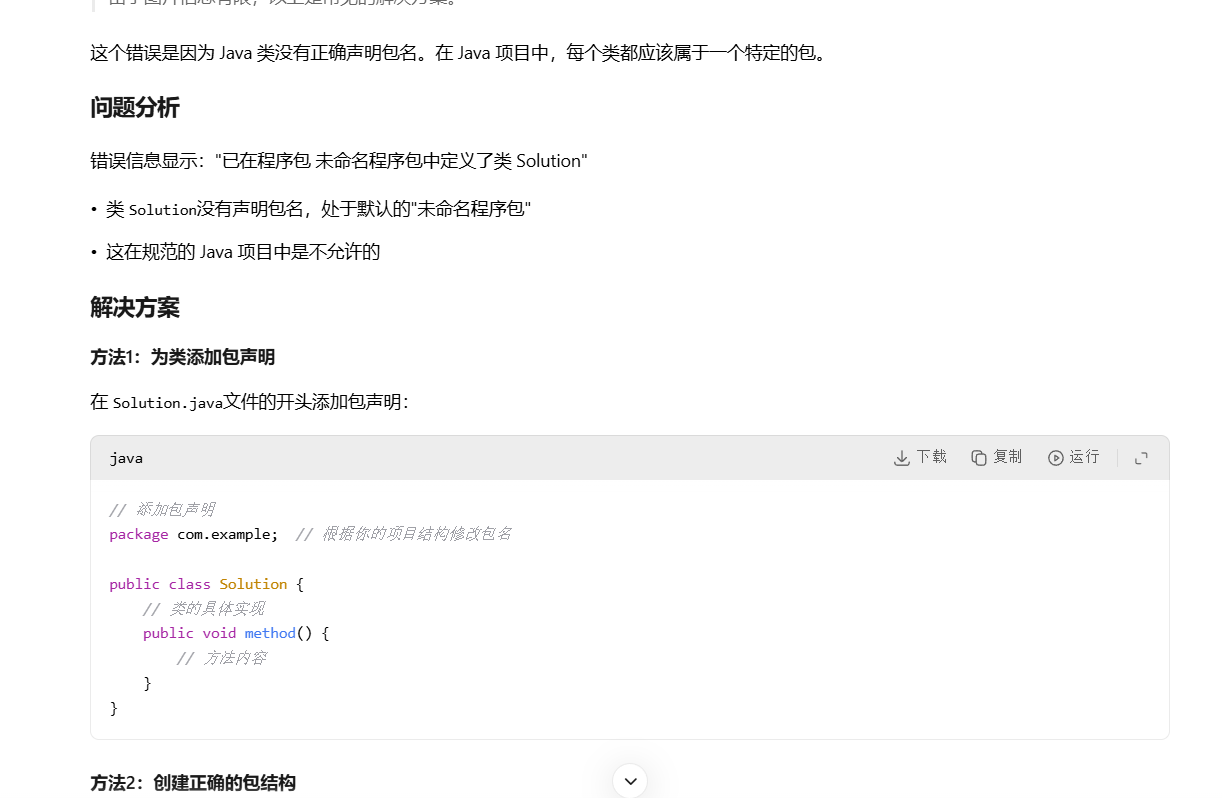This screenshot has width=1222, height=798.
Task: Select the java language label on the code block
Action: coord(126,457)
